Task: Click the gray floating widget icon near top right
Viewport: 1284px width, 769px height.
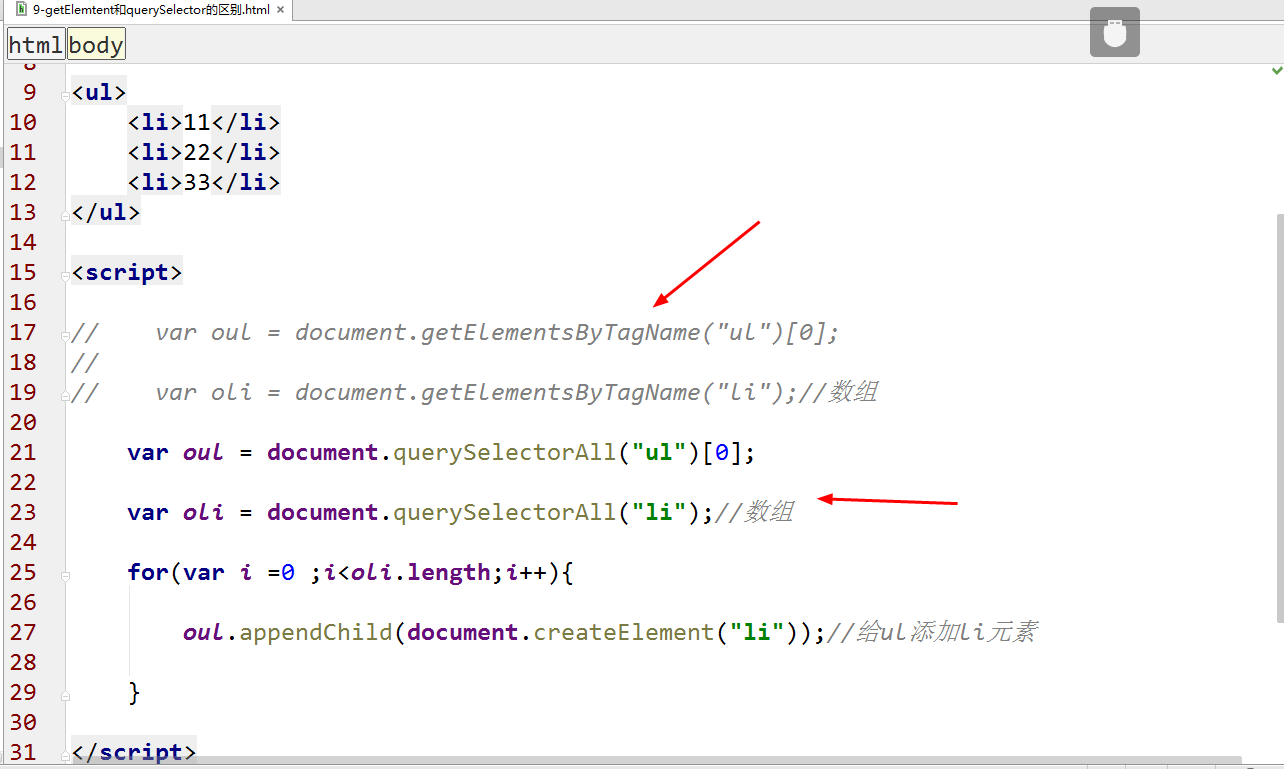Action: click(1114, 32)
